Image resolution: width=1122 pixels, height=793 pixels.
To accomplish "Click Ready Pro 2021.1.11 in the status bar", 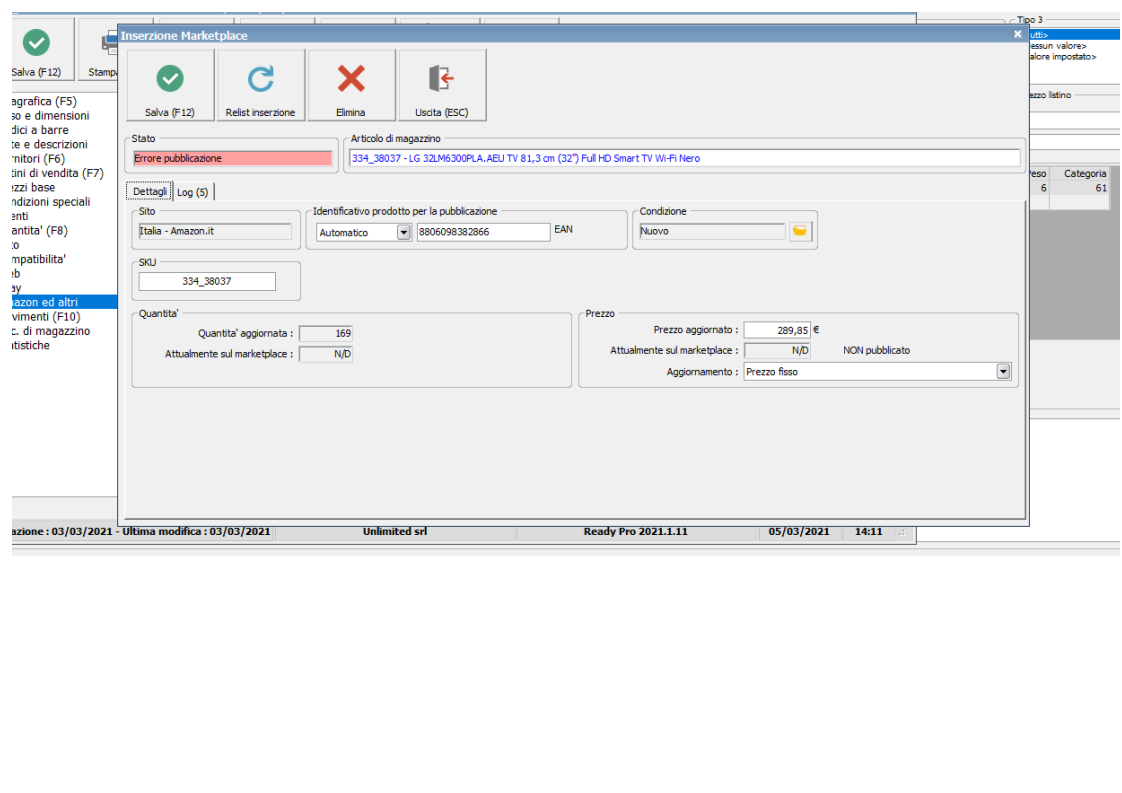I will pyautogui.click(x=635, y=532).
